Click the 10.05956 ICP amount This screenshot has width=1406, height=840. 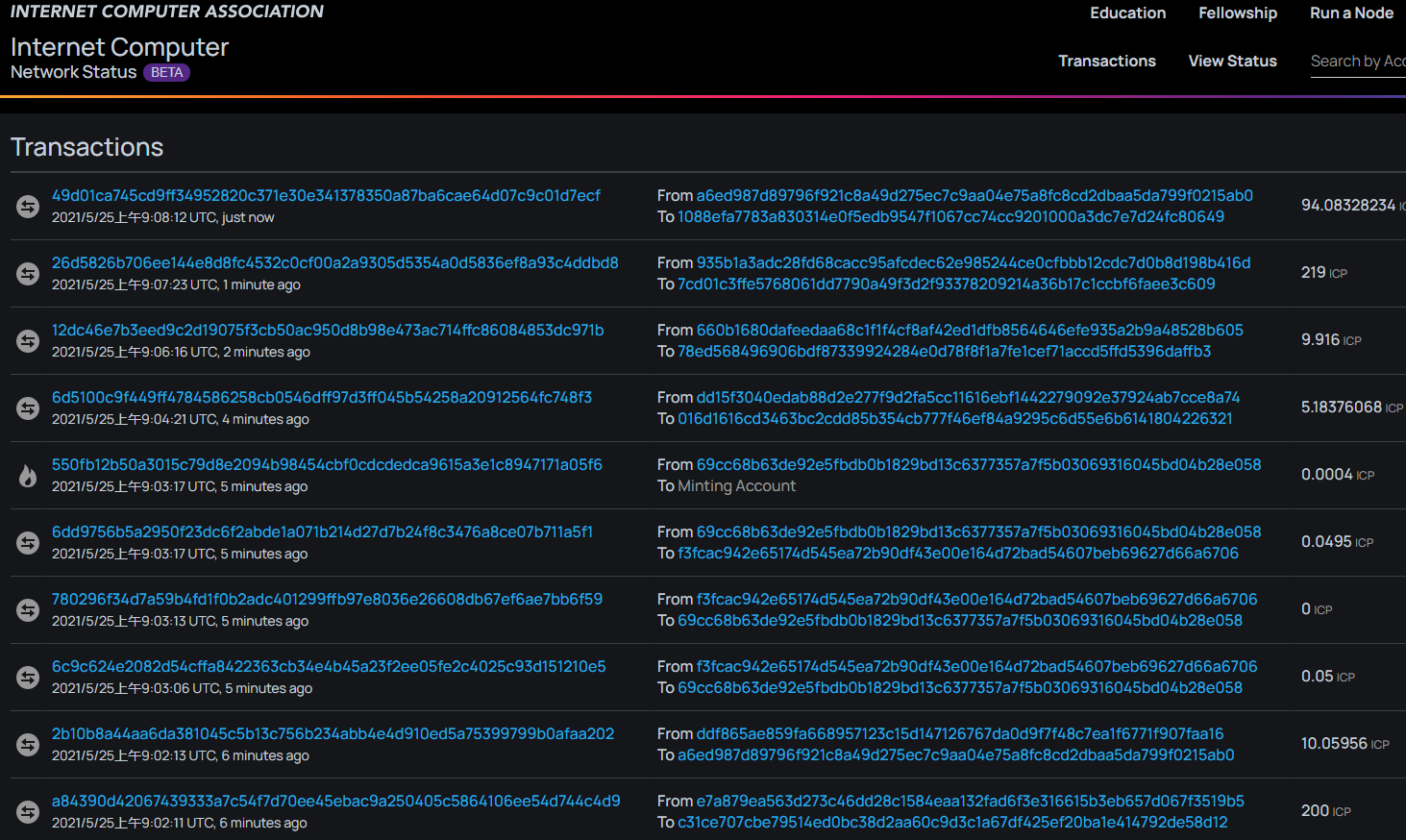point(1344,744)
